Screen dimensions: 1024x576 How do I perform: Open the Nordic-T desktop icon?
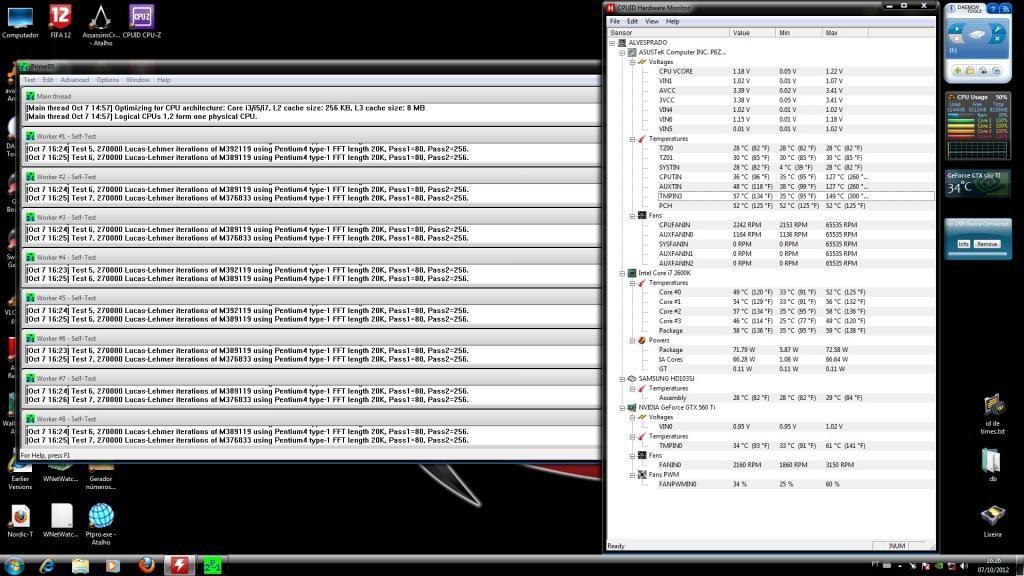click(20, 520)
